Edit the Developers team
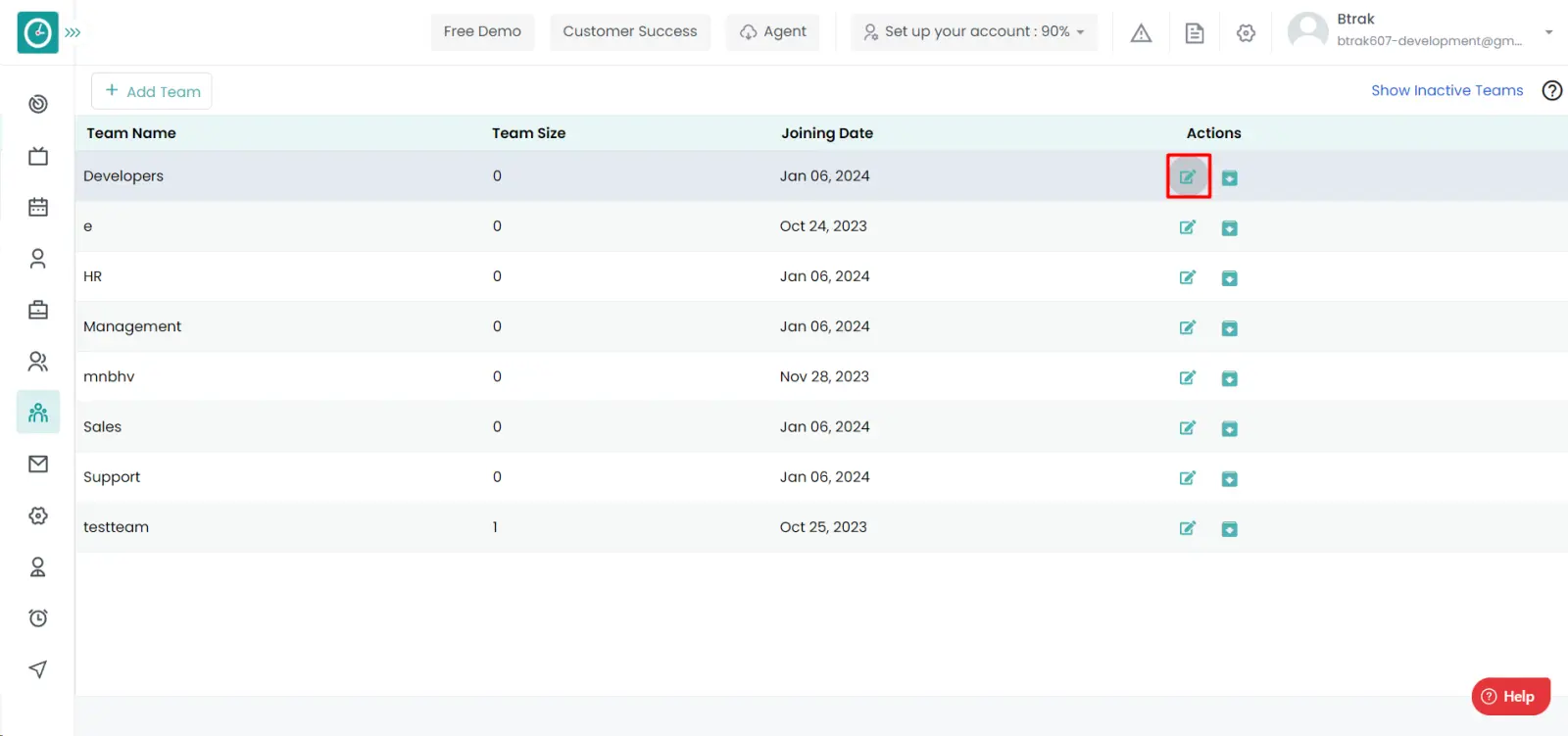 pos(1188,177)
